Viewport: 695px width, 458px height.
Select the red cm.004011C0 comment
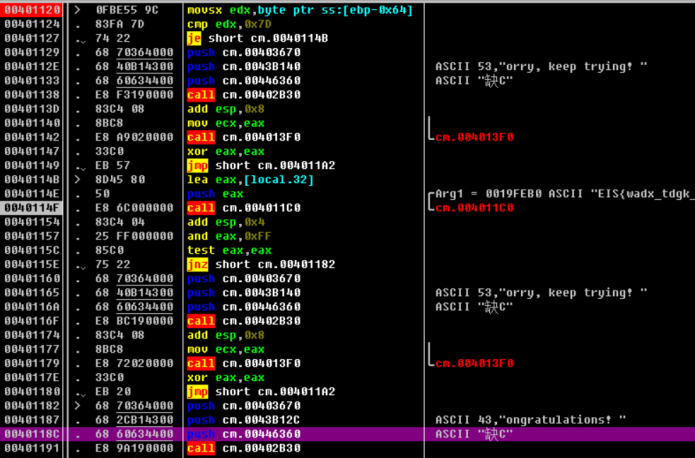click(x=474, y=208)
